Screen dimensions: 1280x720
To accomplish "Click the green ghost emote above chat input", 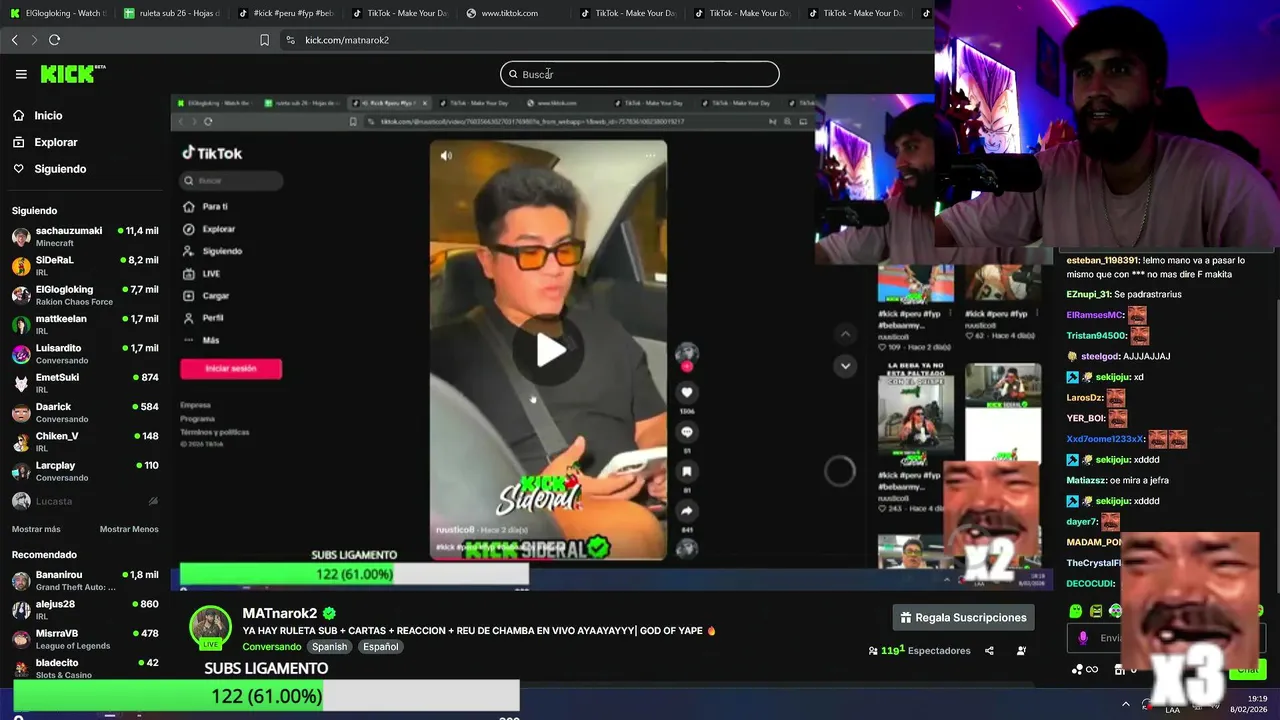I will pos(1076,611).
